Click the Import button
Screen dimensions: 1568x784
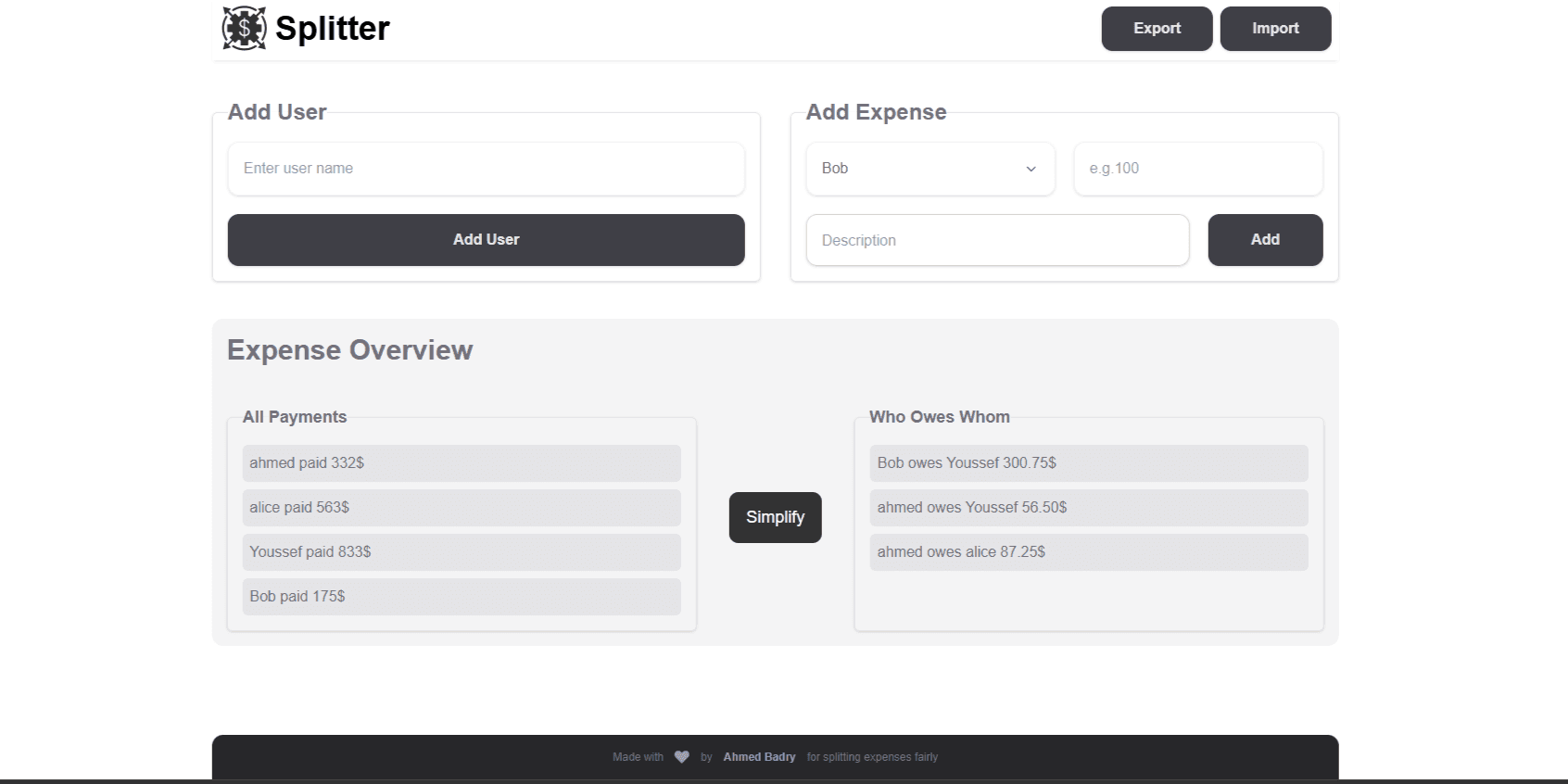point(1275,29)
